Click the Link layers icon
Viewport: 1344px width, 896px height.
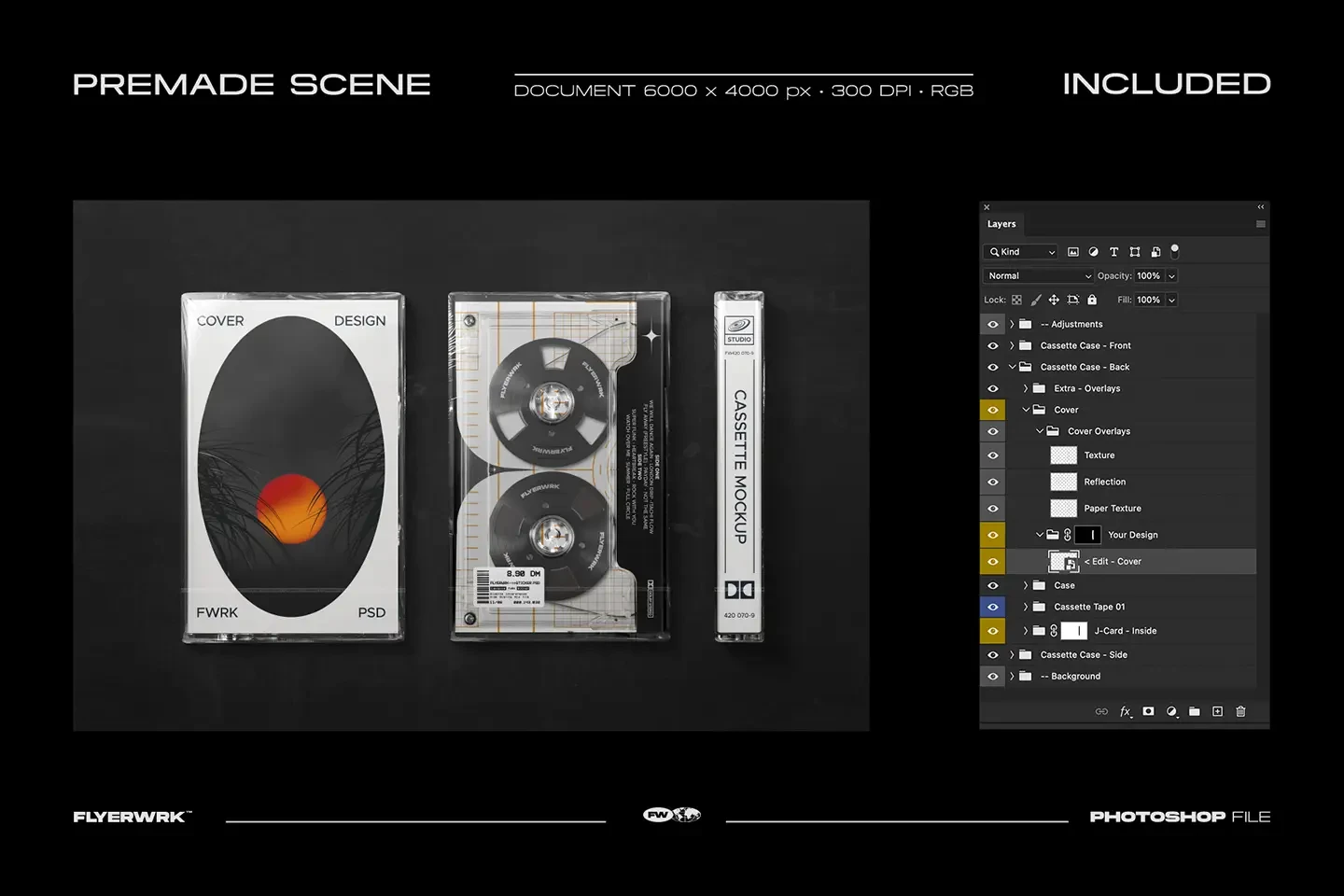(x=1101, y=710)
